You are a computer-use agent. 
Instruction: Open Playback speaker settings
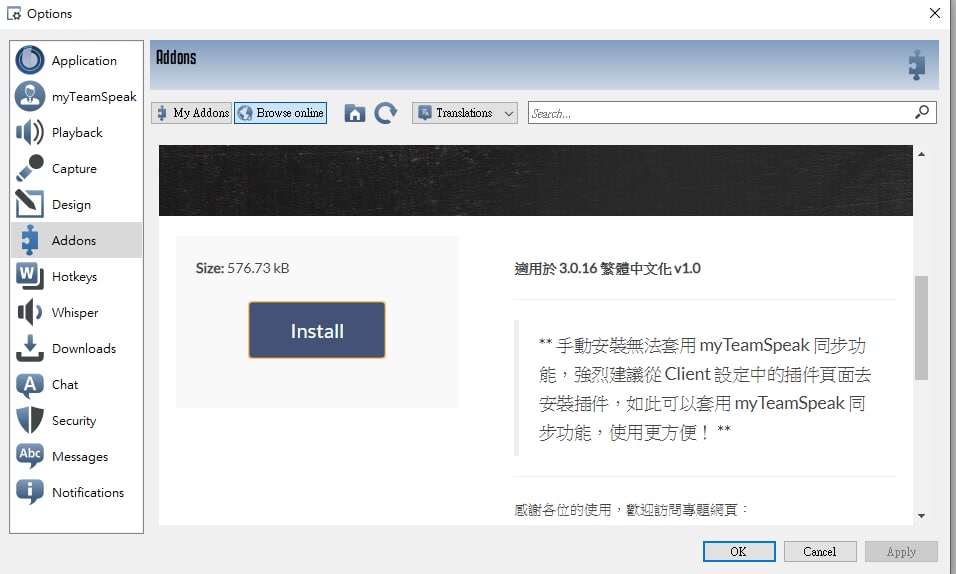coord(76,133)
